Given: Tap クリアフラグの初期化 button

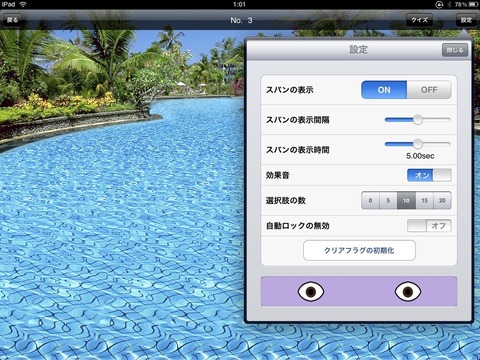Looking at the screenshot, I should coord(359,250).
